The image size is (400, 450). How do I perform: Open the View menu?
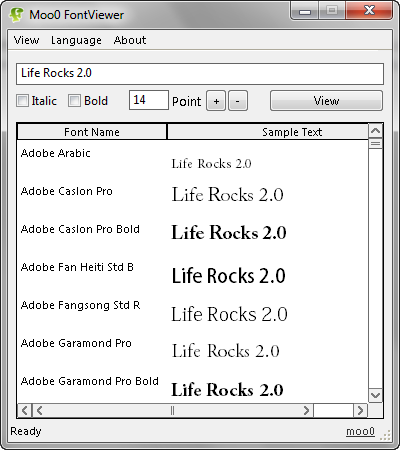[x=26, y=40]
